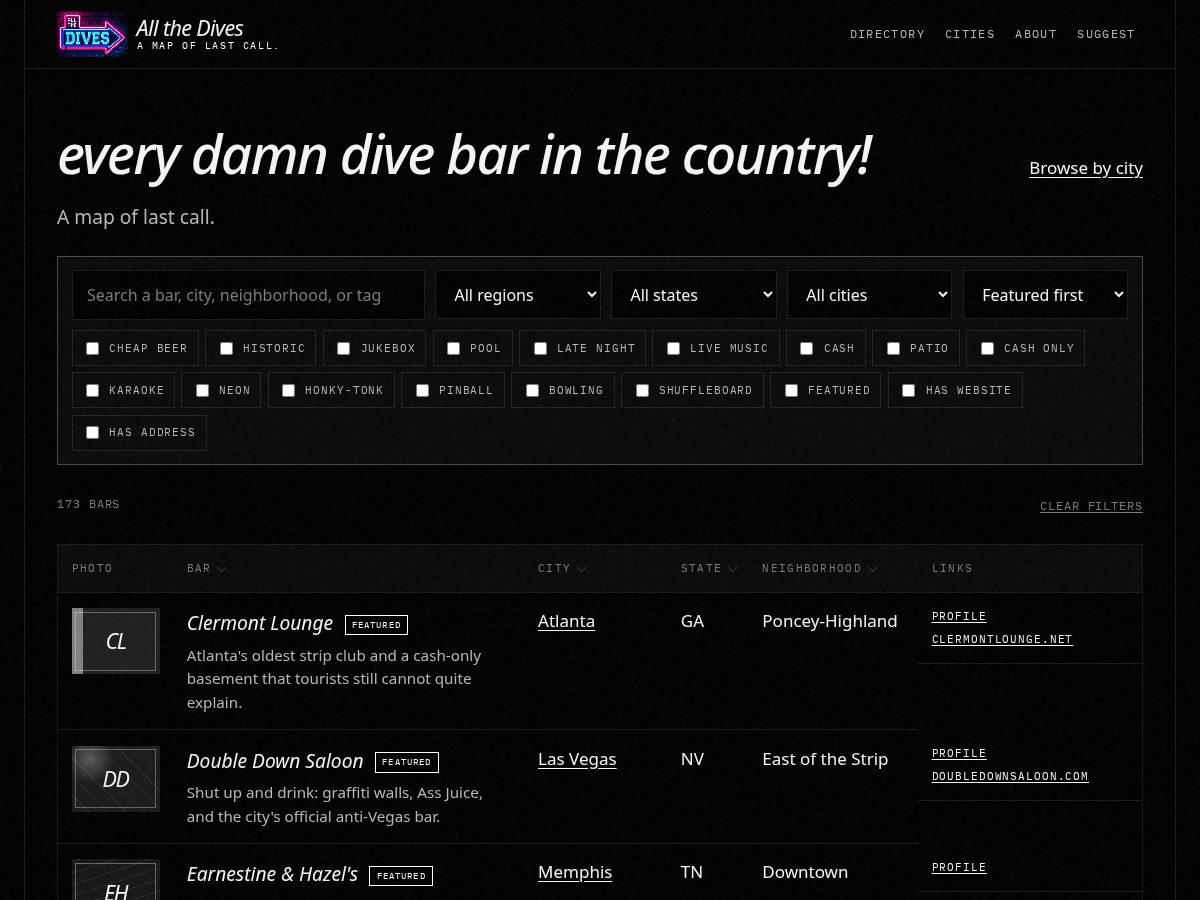
Task: Visit doubledownsaloon.com website link
Action: tap(1010, 777)
